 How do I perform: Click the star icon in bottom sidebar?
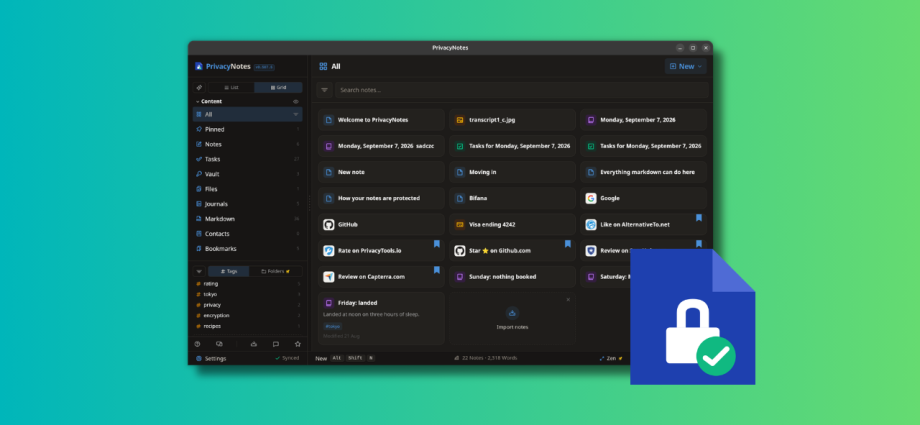point(297,344)
